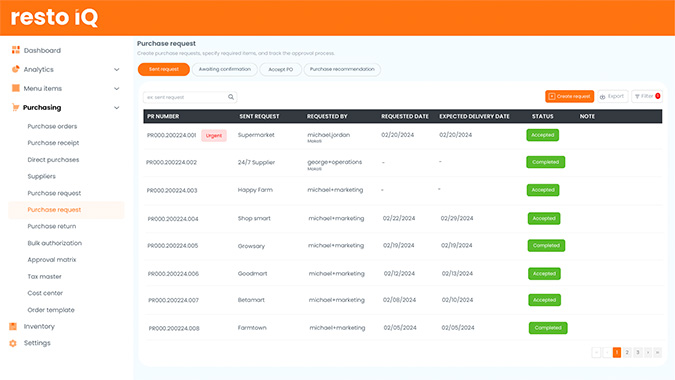Open the Purchase recommendation tab
Image resolution: width=675 pixels, height=380 pixels.
(x=342, y=69)
